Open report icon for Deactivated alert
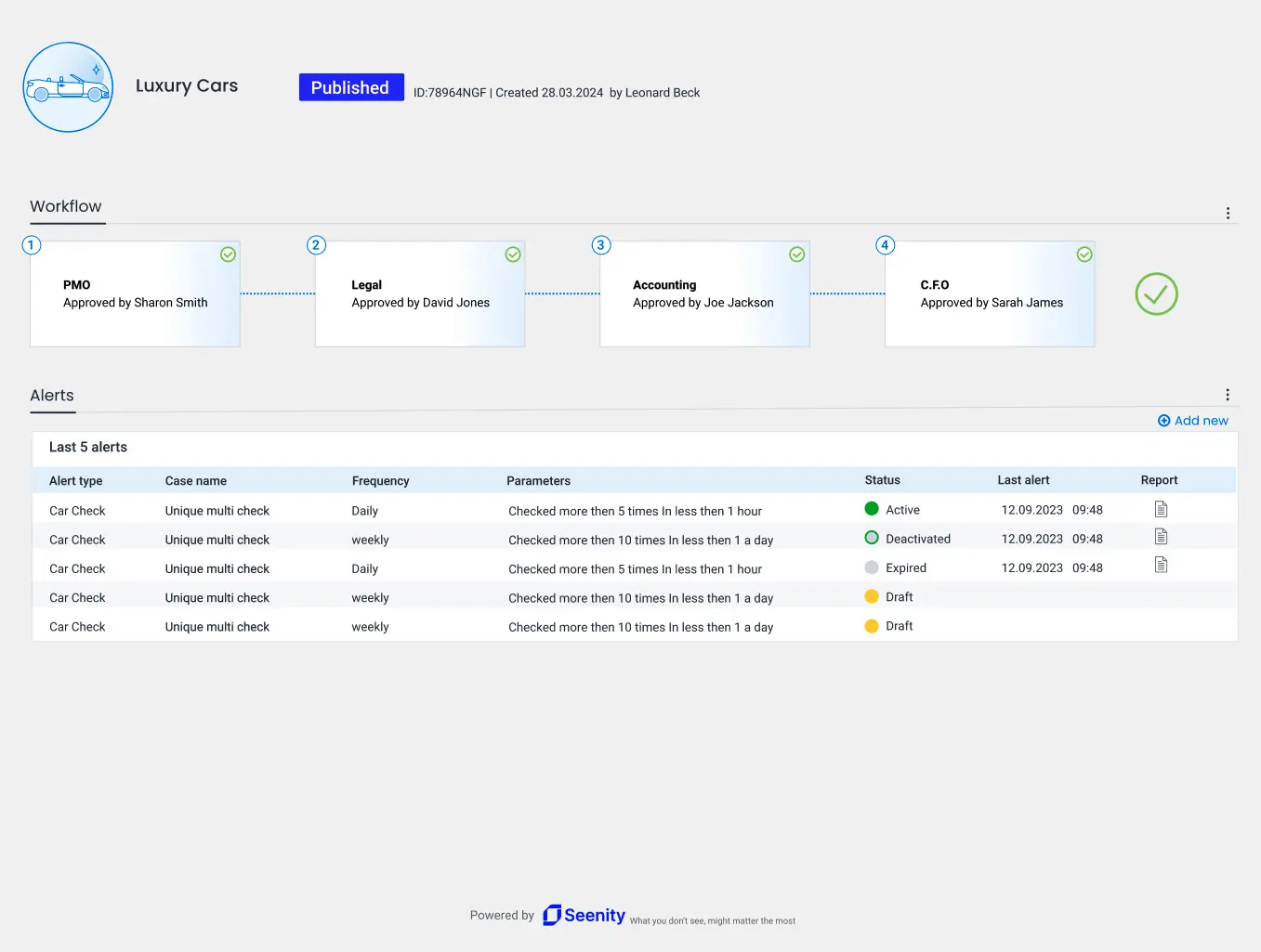The image size is (1261, 952). (x=1161, y=537)
